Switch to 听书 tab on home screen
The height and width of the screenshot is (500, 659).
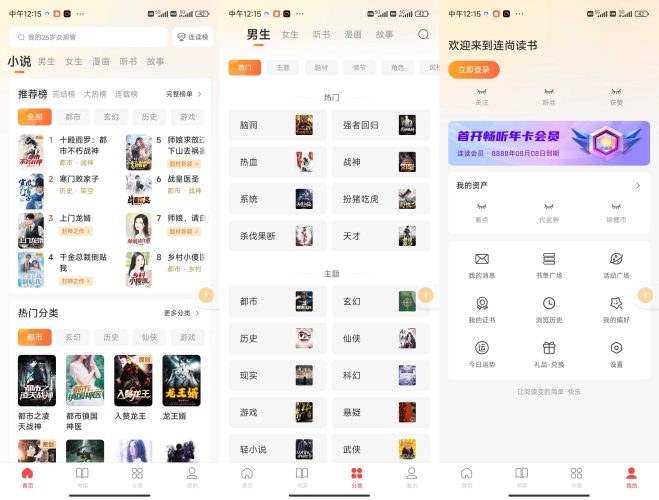[x=128, y=62]
